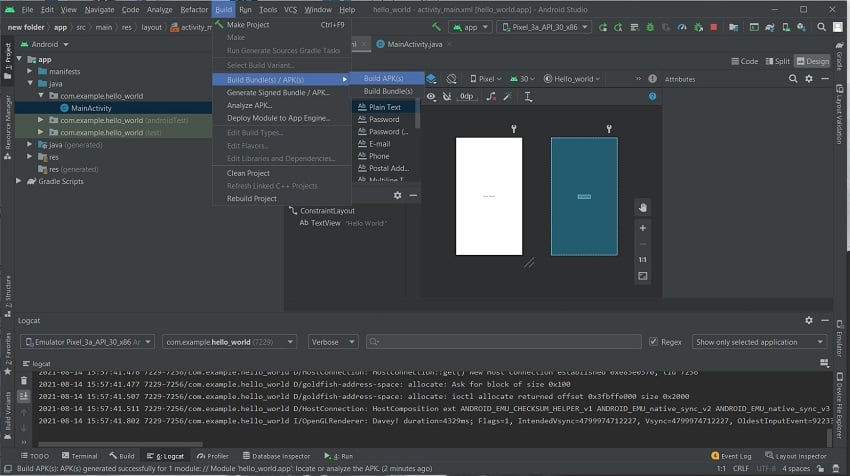Switch to the Design view mode
Image resolution: width=850 pixels, height=476 pixels.
click(x=811, y=61)
